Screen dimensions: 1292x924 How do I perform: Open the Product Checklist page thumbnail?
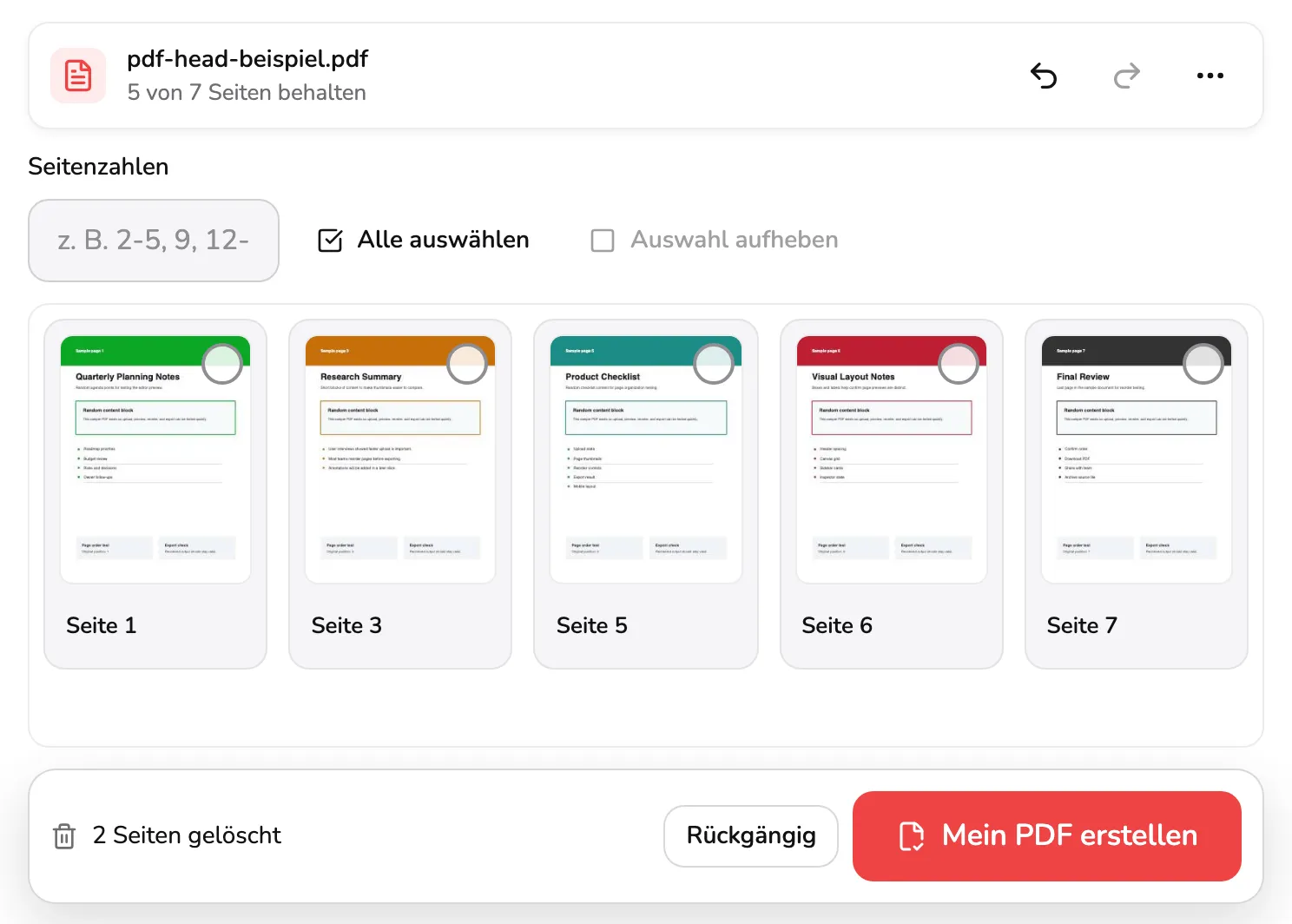[646, 459]
